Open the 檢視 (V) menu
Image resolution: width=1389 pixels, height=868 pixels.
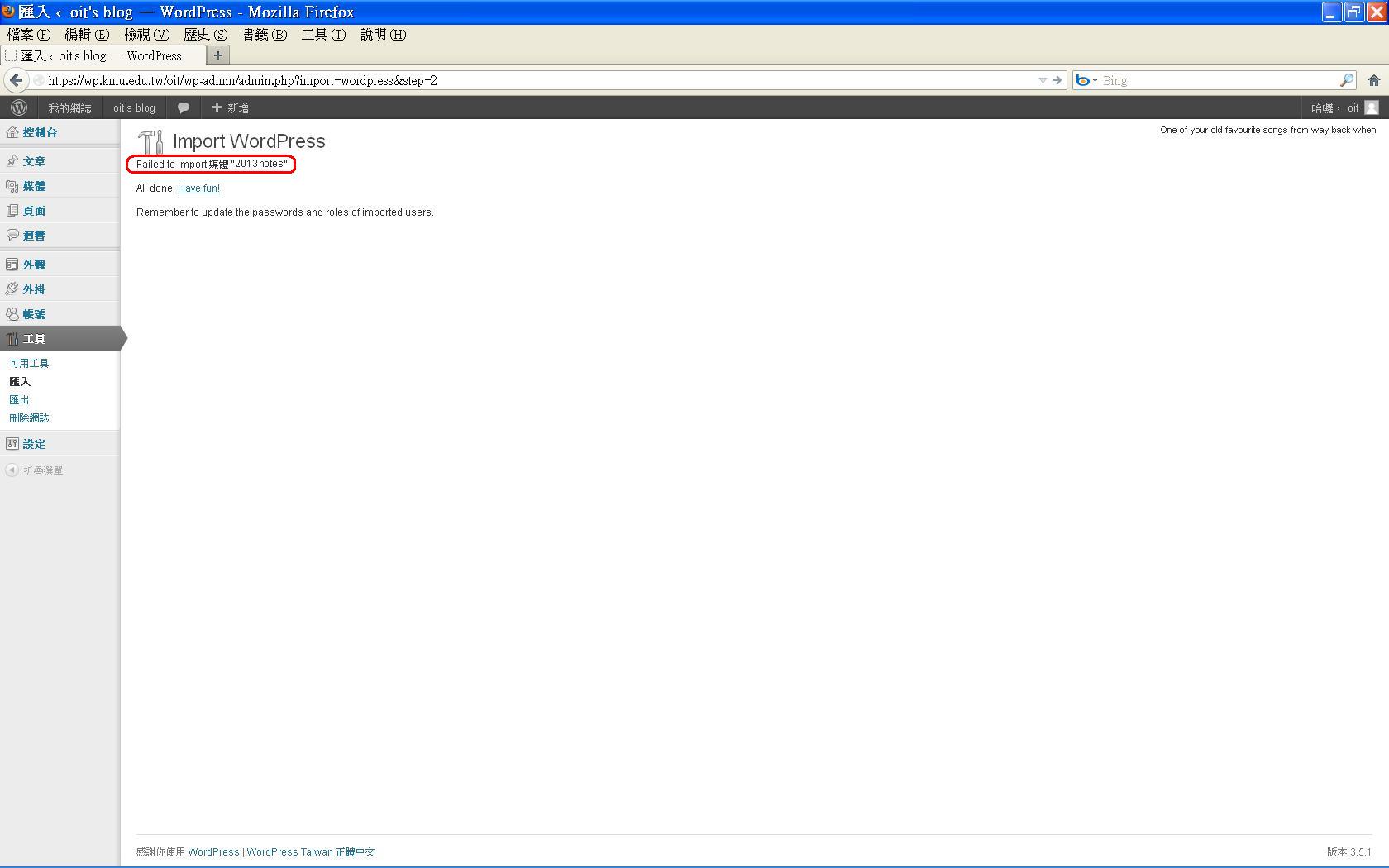point(146,35)
